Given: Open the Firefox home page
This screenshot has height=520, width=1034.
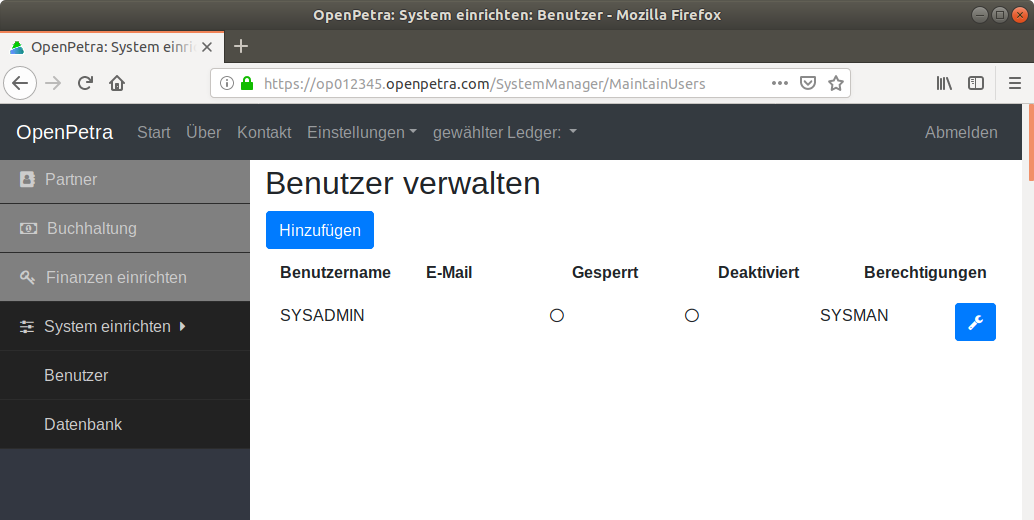Looking at the screenshot, I should point(117,83).
